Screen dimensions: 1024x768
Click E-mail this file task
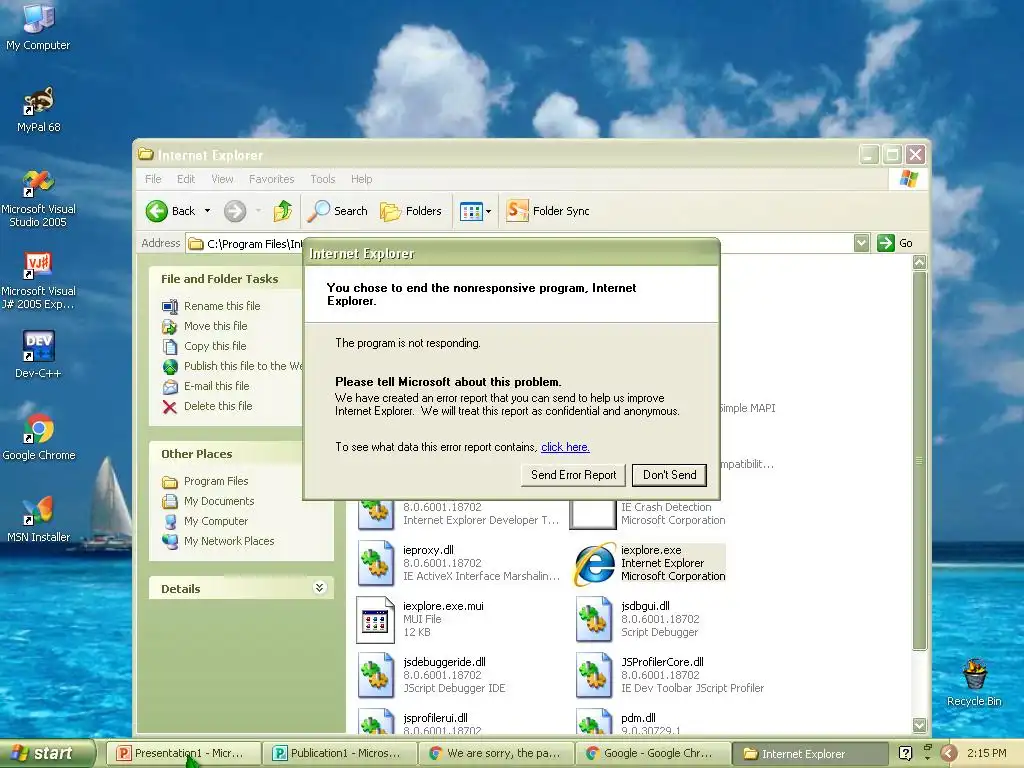point(216,386)
